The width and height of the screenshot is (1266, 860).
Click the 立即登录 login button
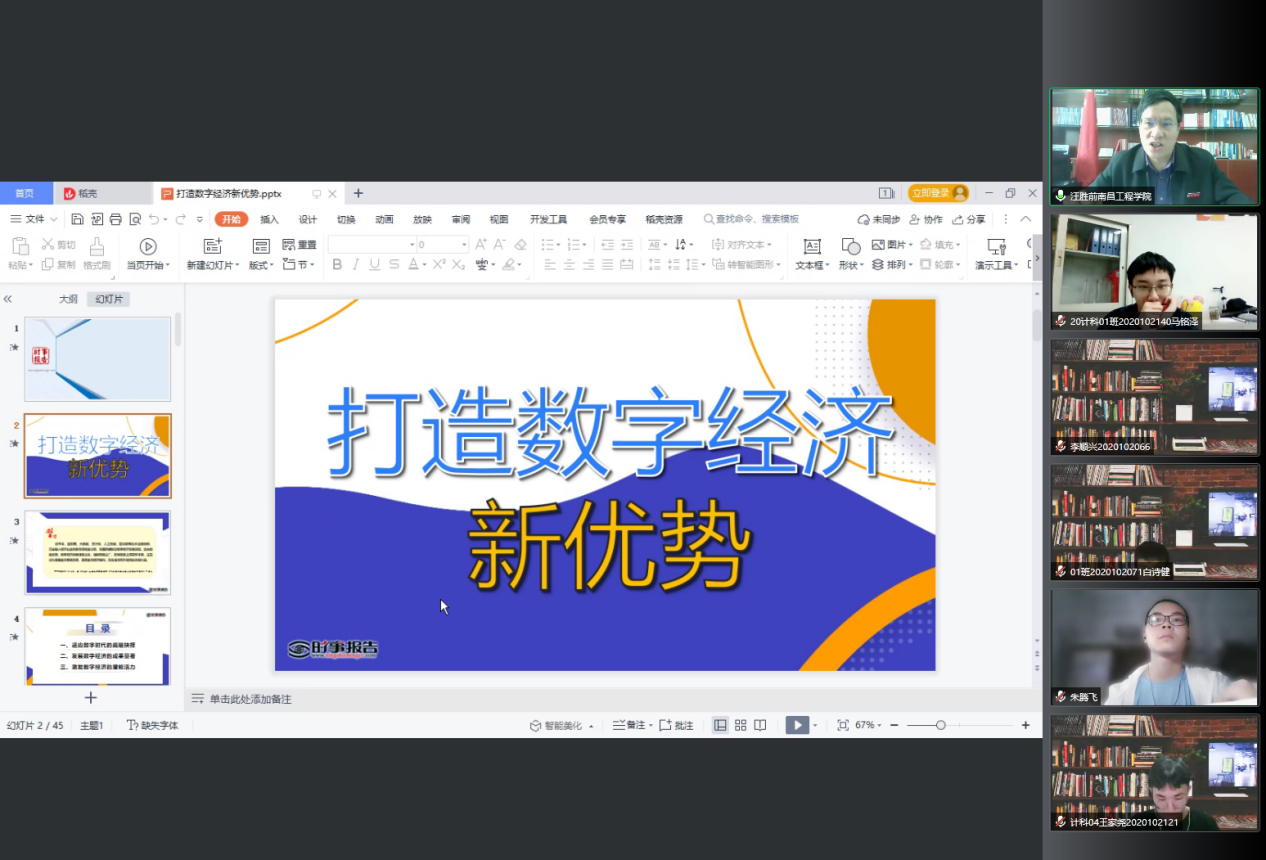pos(938,193)
